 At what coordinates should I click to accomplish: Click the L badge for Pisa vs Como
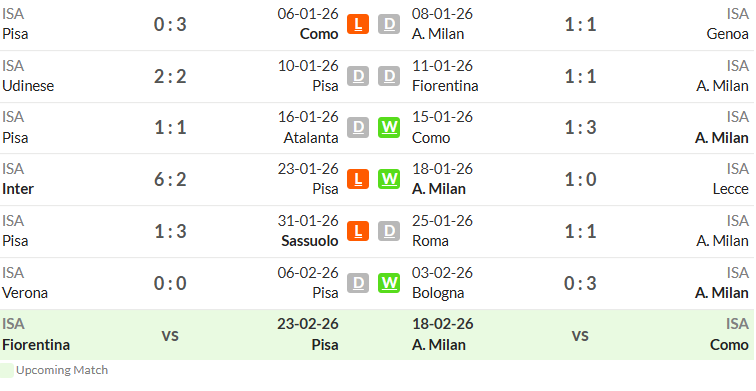click(358, 24)
